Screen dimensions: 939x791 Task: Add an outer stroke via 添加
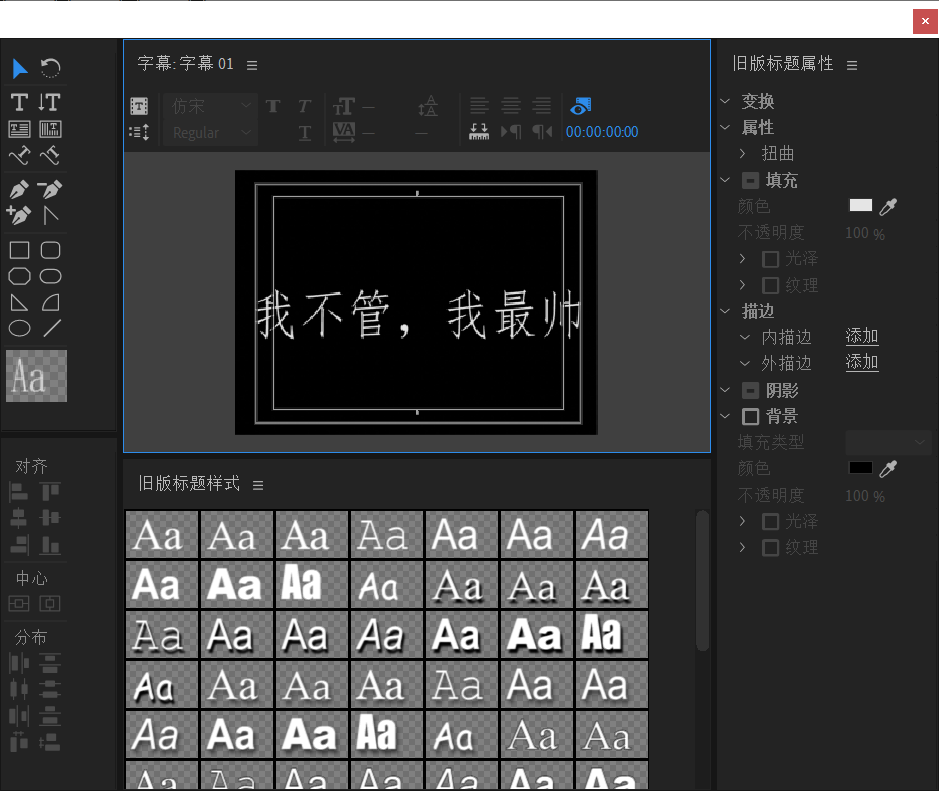(x=862, y=362)
